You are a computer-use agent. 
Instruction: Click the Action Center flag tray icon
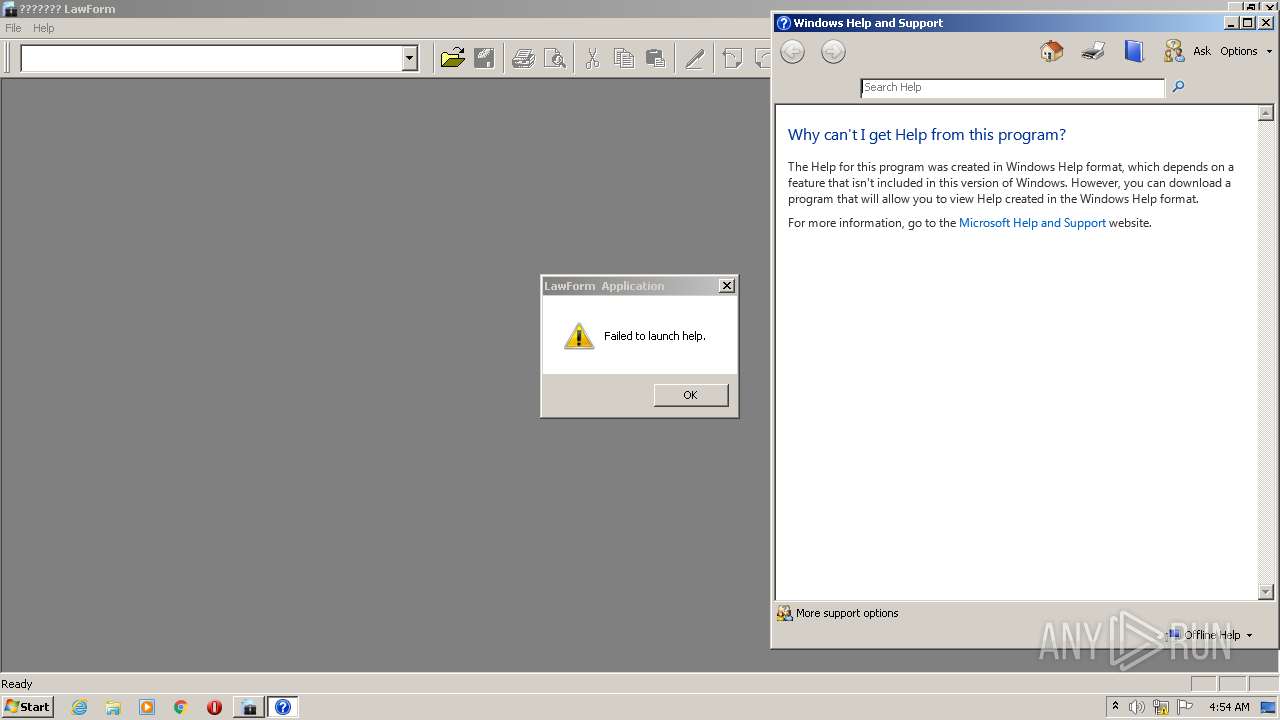click(1185, 707)
